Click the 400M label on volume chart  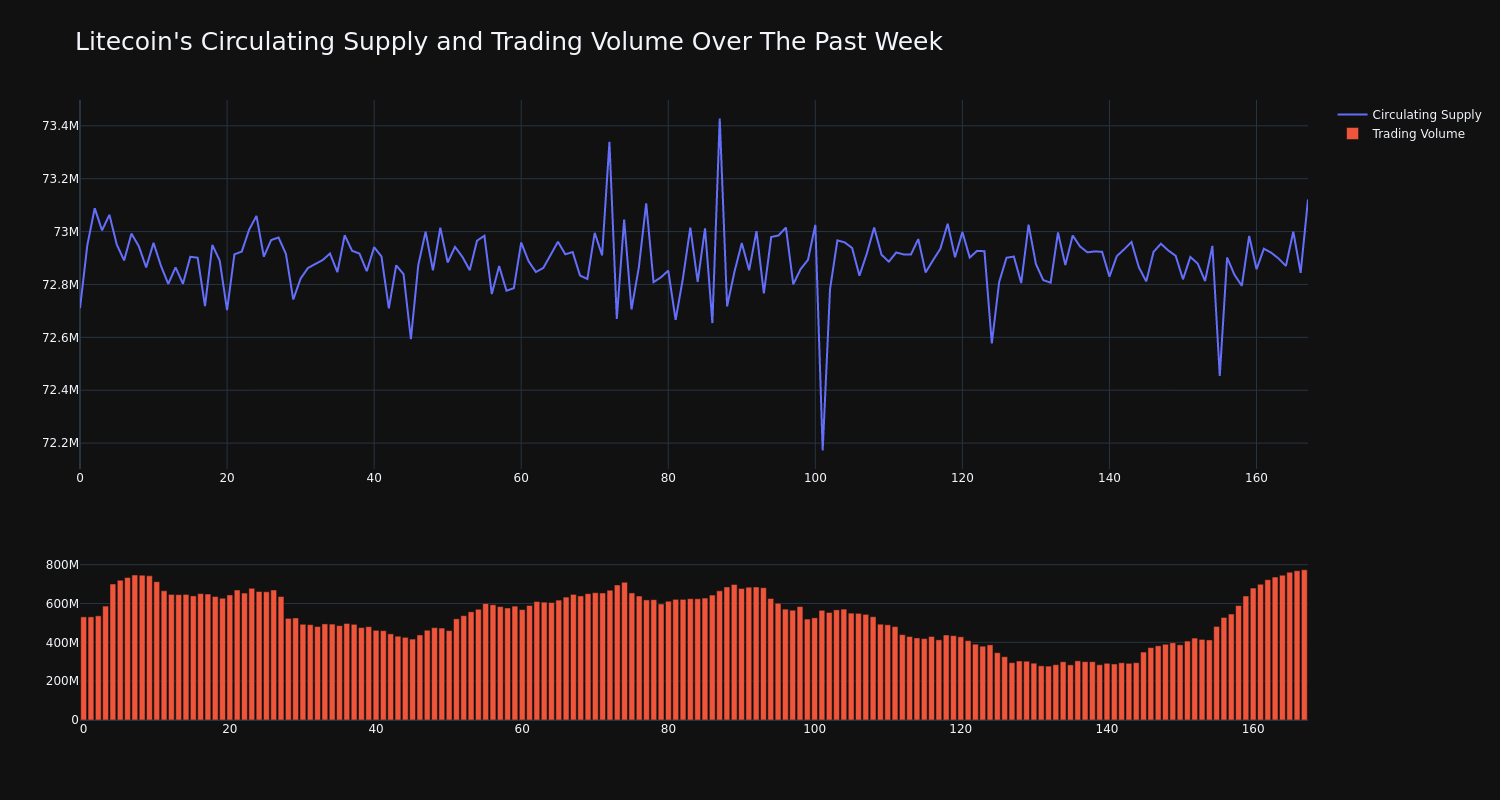pos(62,643)
